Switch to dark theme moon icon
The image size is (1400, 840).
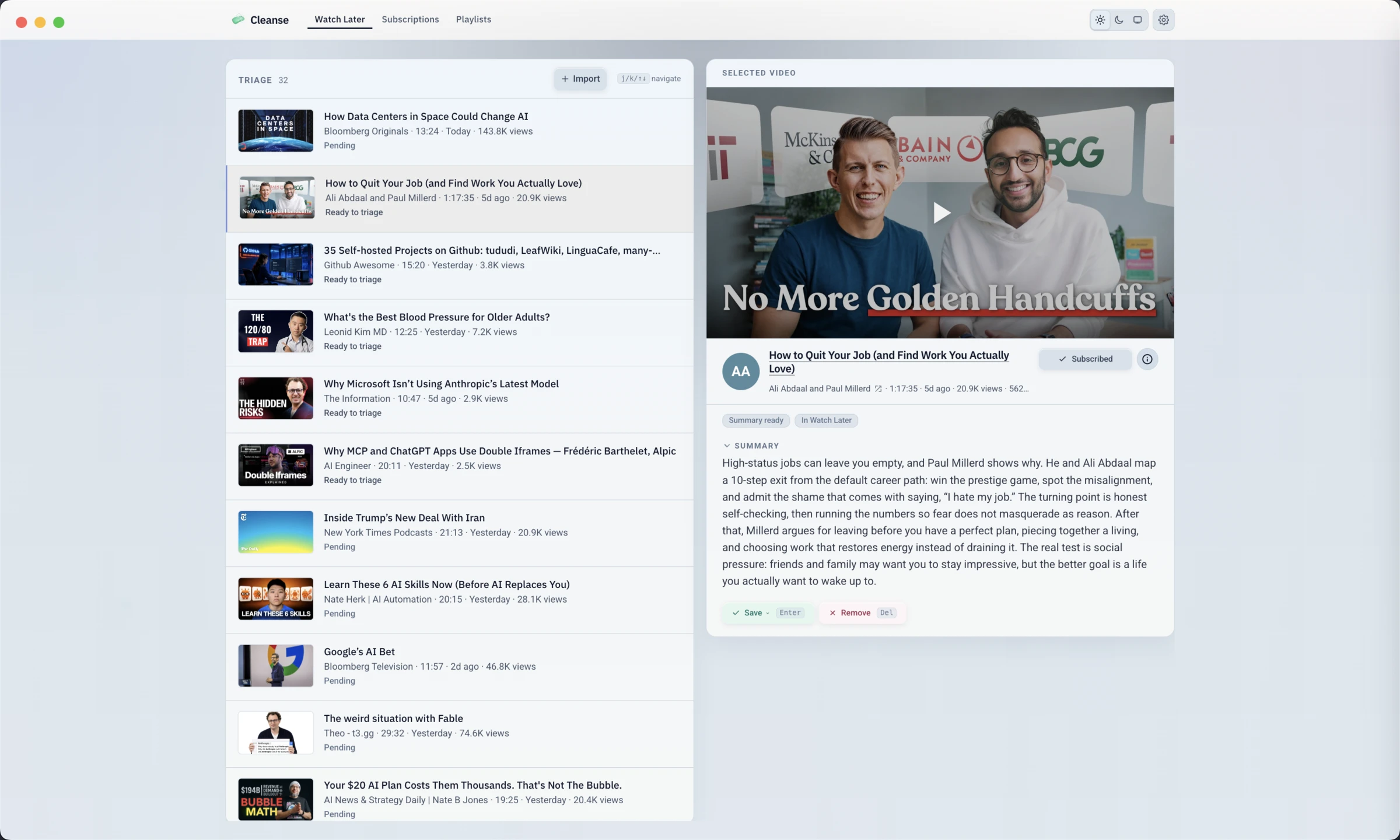tap(1119, 20)
